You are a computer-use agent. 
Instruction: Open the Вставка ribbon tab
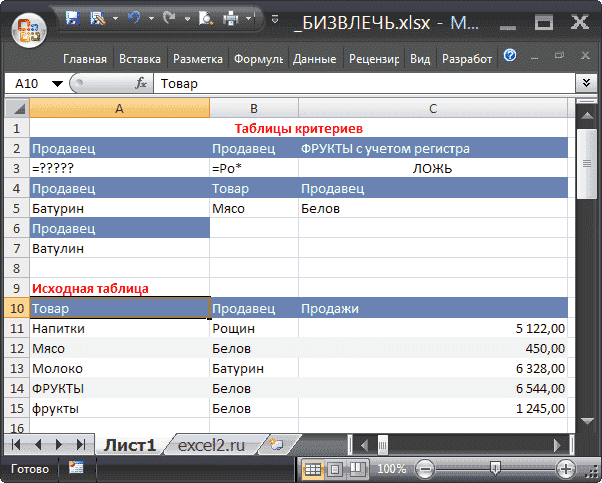(140, 59)
